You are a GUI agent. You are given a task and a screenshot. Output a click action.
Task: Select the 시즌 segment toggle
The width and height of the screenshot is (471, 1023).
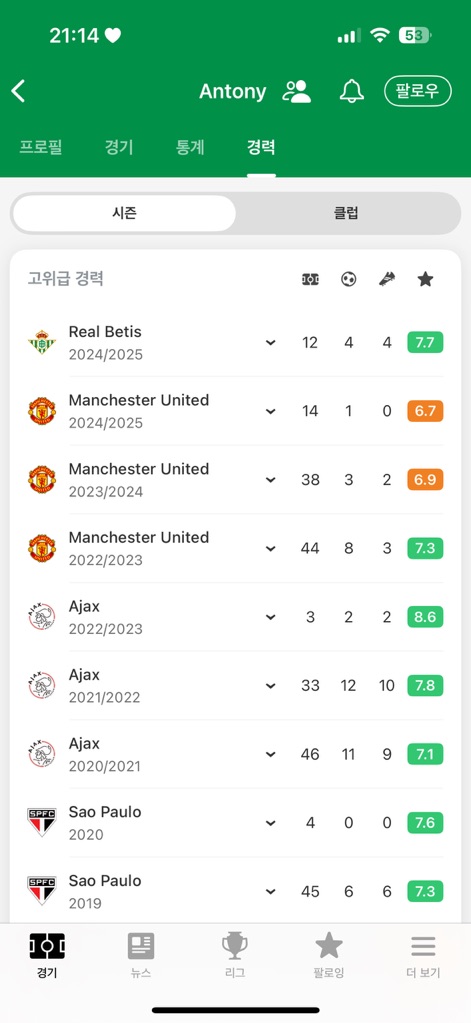pos(123,213)
